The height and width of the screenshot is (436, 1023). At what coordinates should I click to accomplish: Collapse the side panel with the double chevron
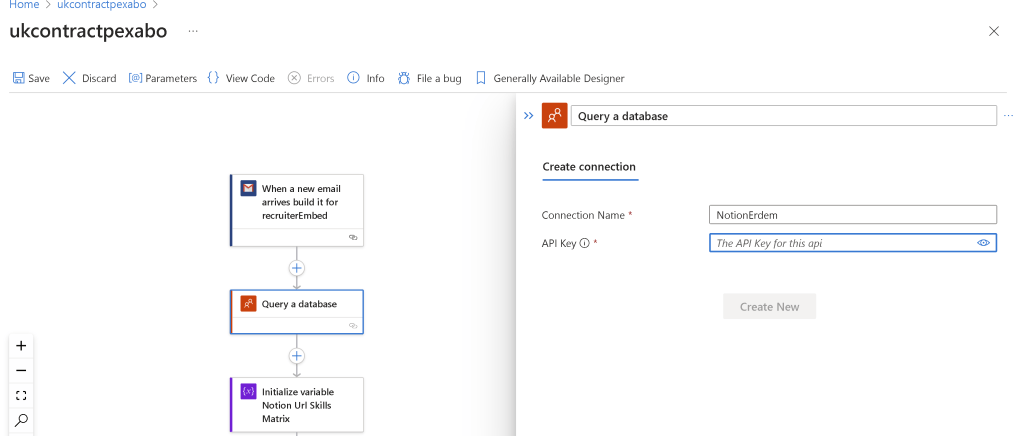[x=528, y=116]
